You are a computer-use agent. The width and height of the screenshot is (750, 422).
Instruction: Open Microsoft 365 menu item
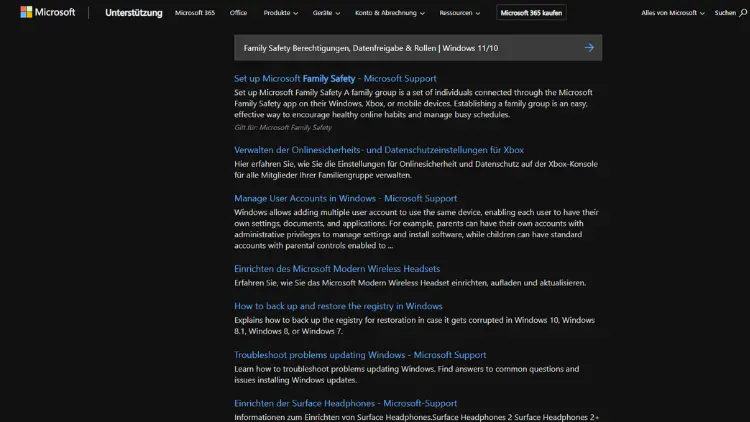click(x=195, y=13)
